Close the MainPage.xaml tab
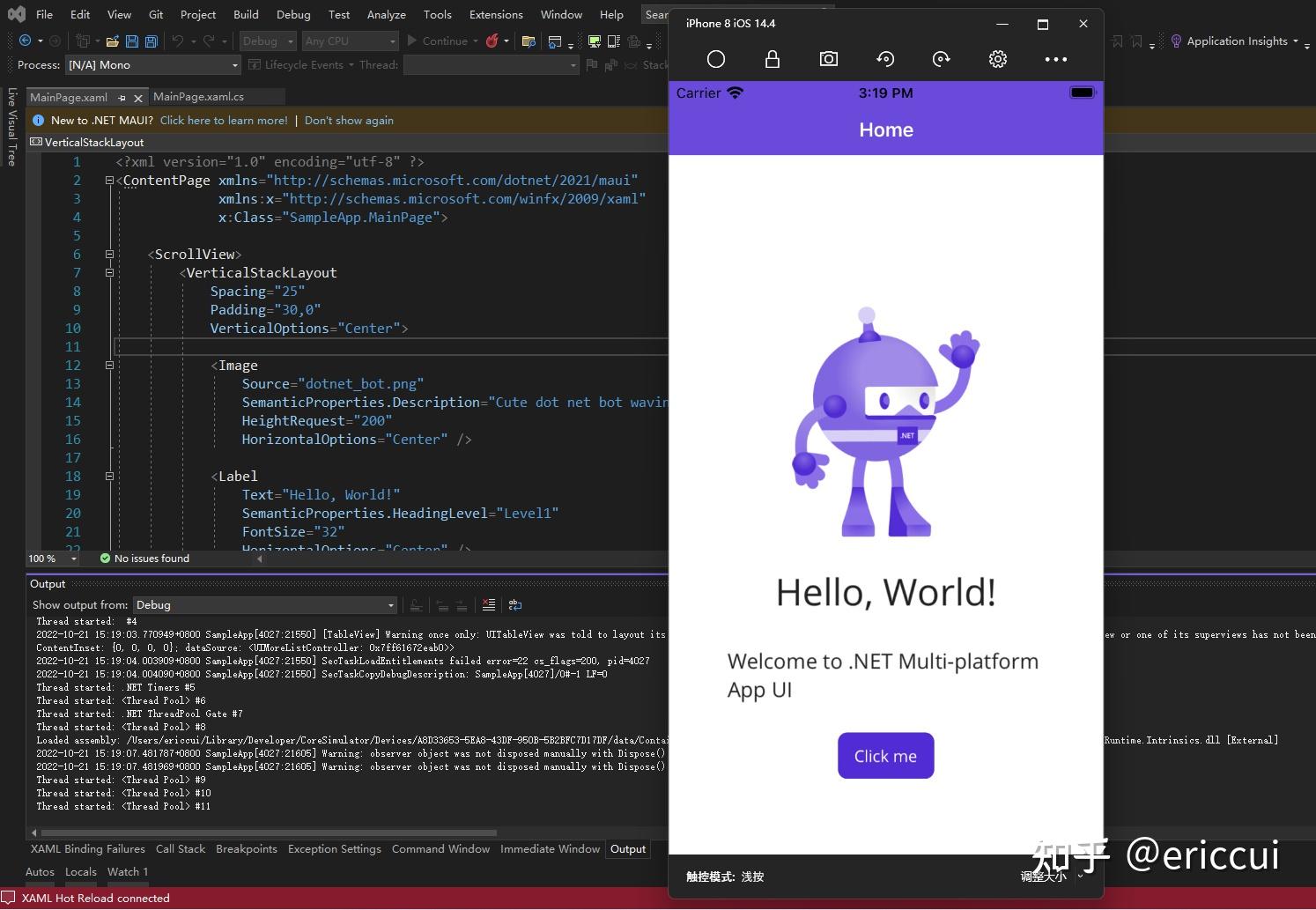This screenshot has width=1316, height=910. click(x=138, y=98)
